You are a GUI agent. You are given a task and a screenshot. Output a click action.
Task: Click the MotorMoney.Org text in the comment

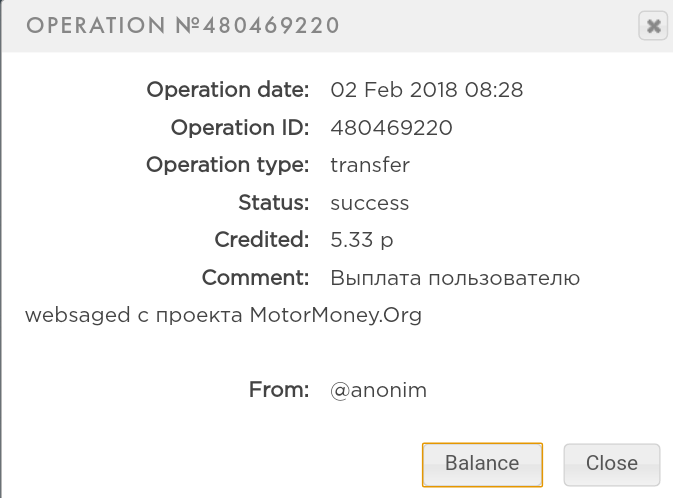tap(337, 315)
